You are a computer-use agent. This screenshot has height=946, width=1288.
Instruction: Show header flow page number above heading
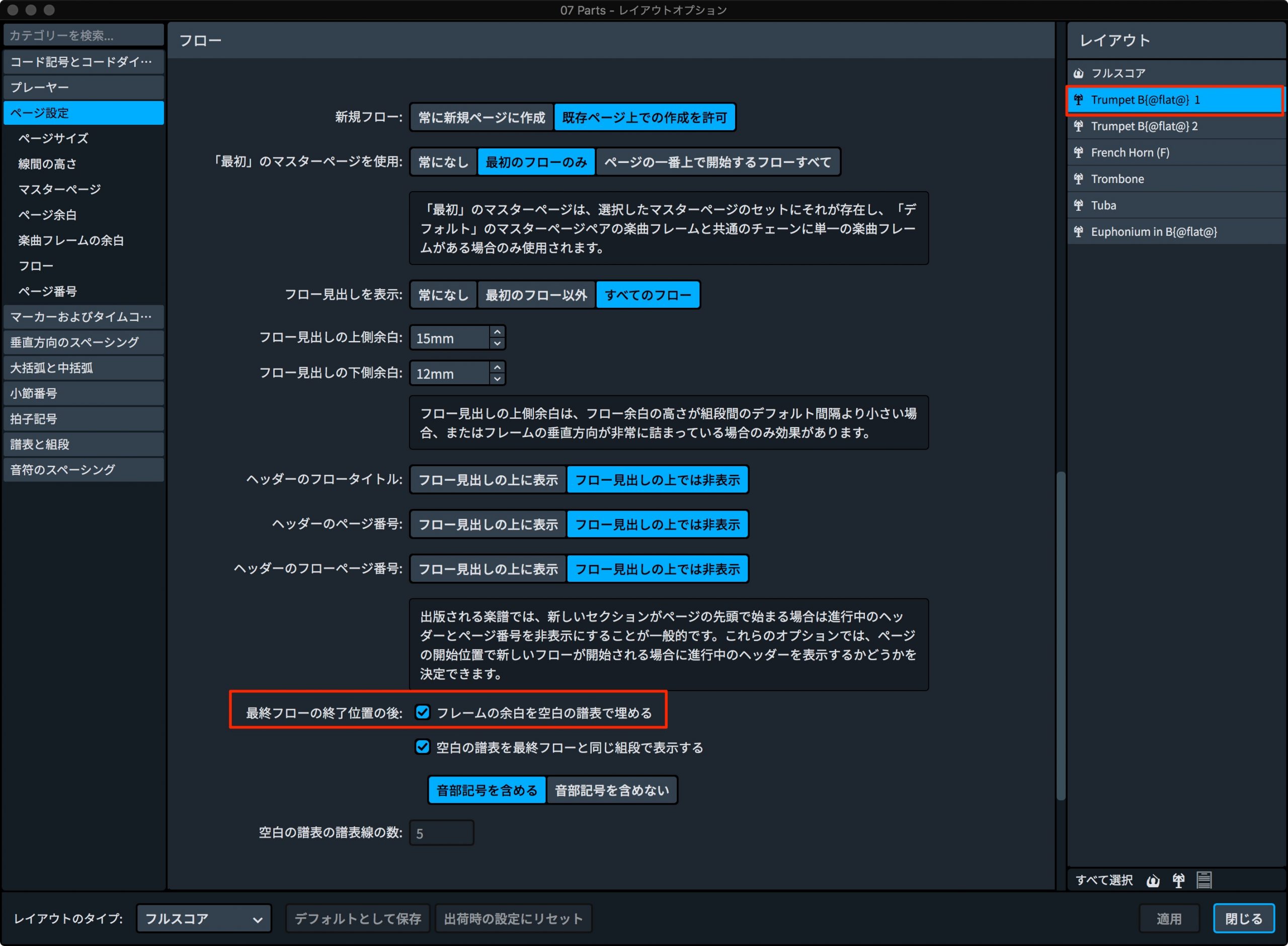488,569
